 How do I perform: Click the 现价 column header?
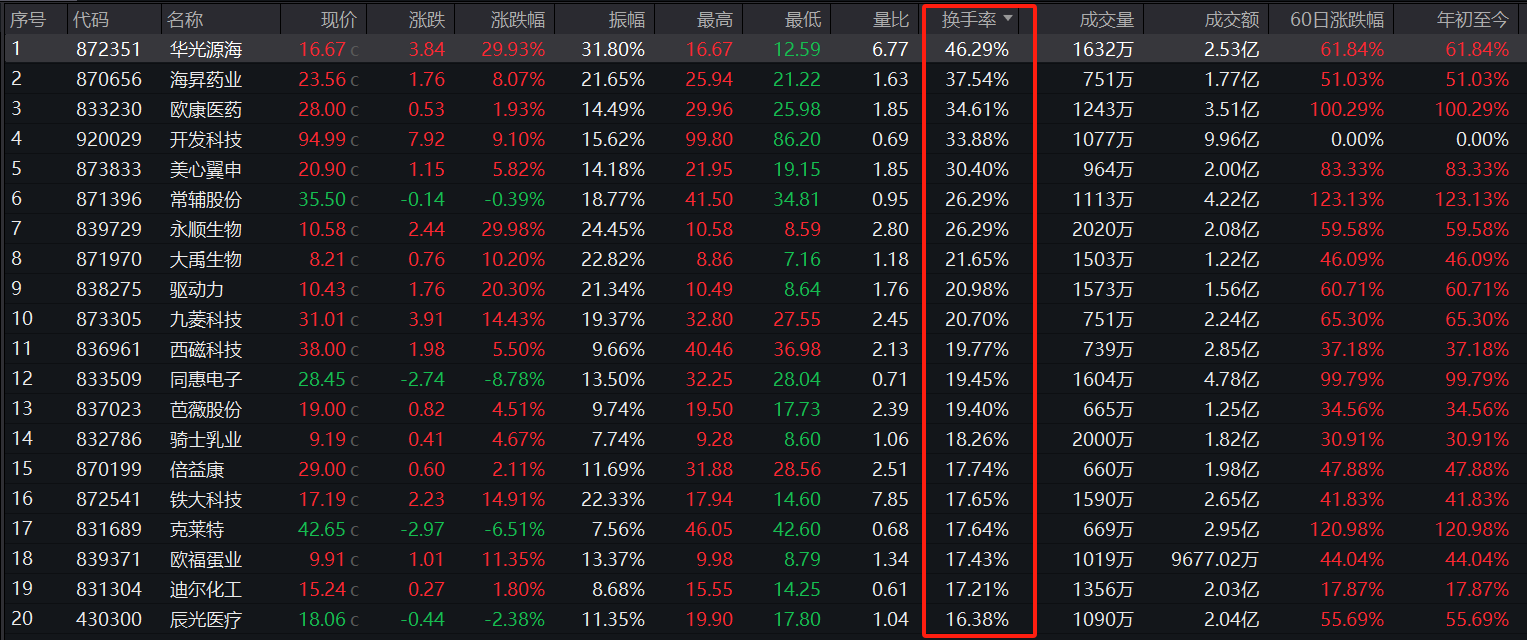[x=338, y=19]
